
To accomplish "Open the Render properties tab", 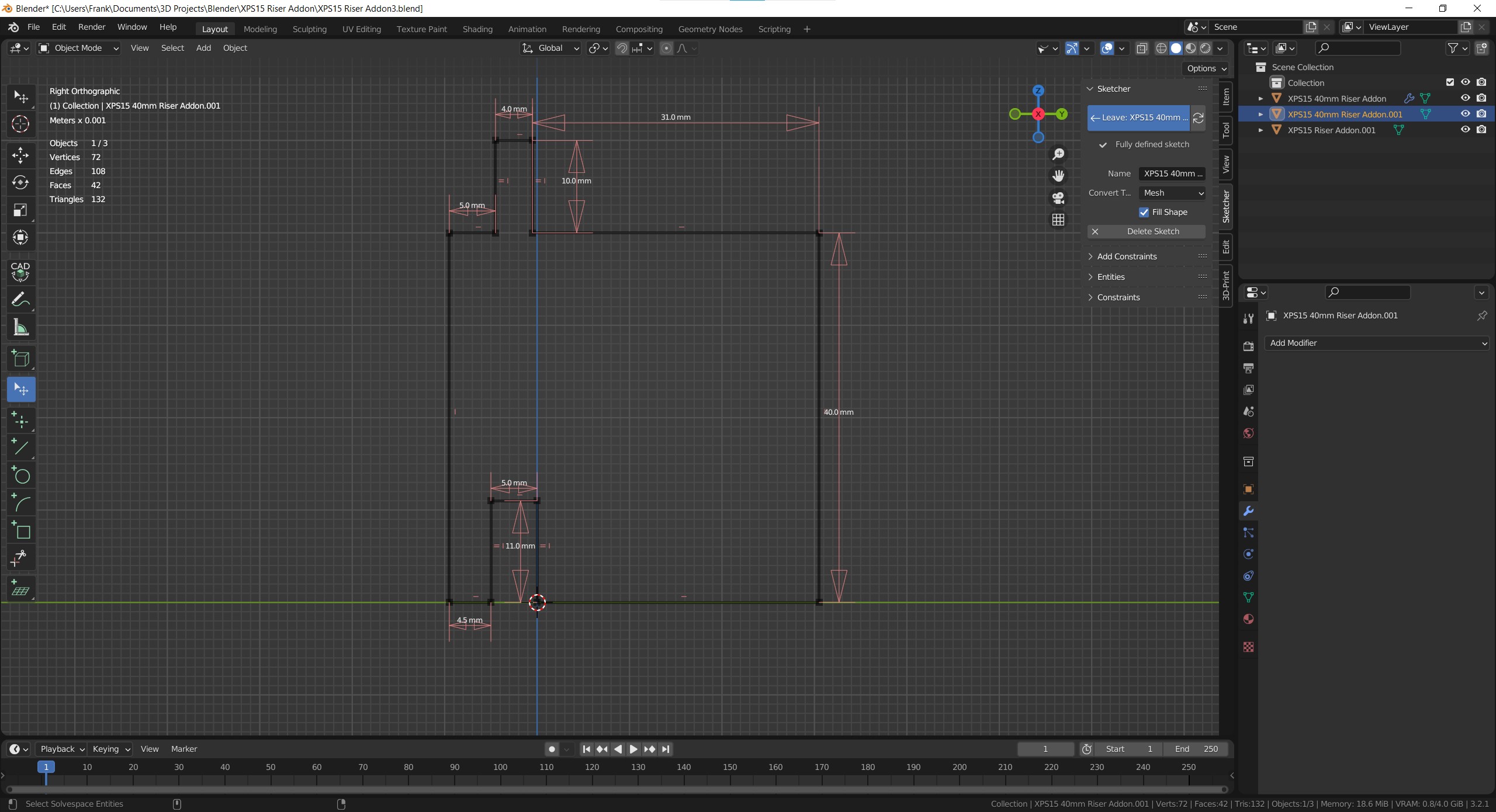I will point(1248,346).
